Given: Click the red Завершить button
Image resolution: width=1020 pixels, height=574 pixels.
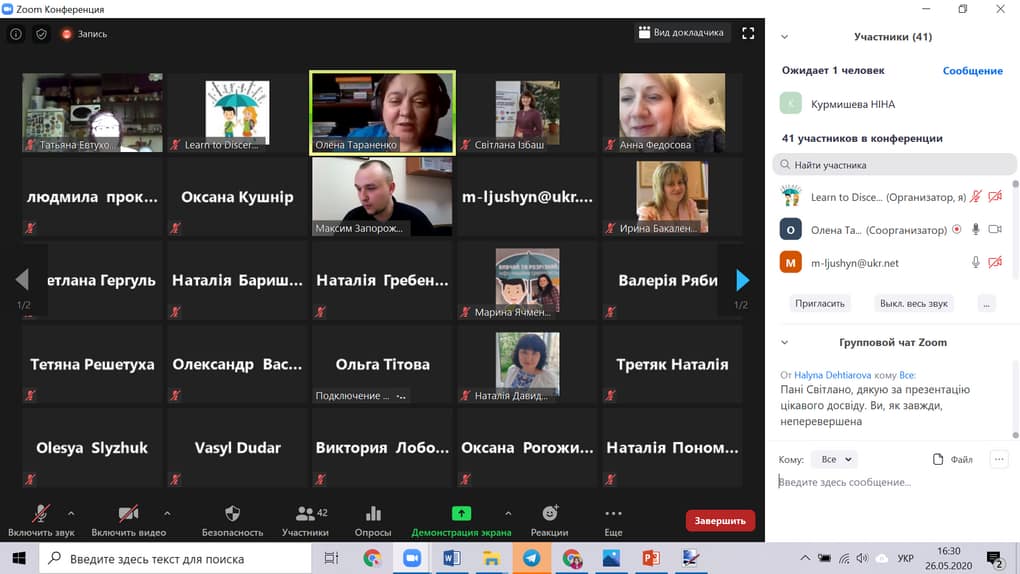Looking at the screenshot, I should pyautogui.click(x=720, y=521).
